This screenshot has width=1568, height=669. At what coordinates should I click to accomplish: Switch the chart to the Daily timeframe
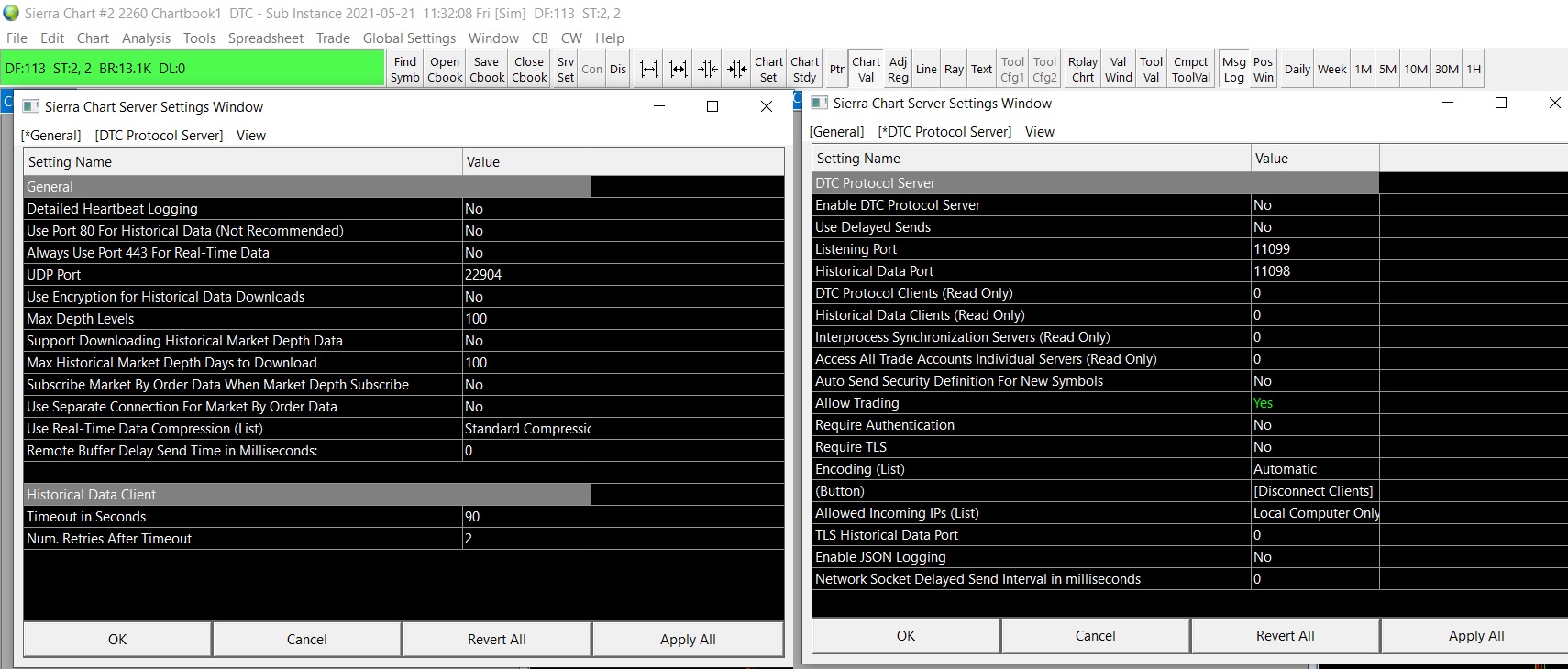(1297, 70)
